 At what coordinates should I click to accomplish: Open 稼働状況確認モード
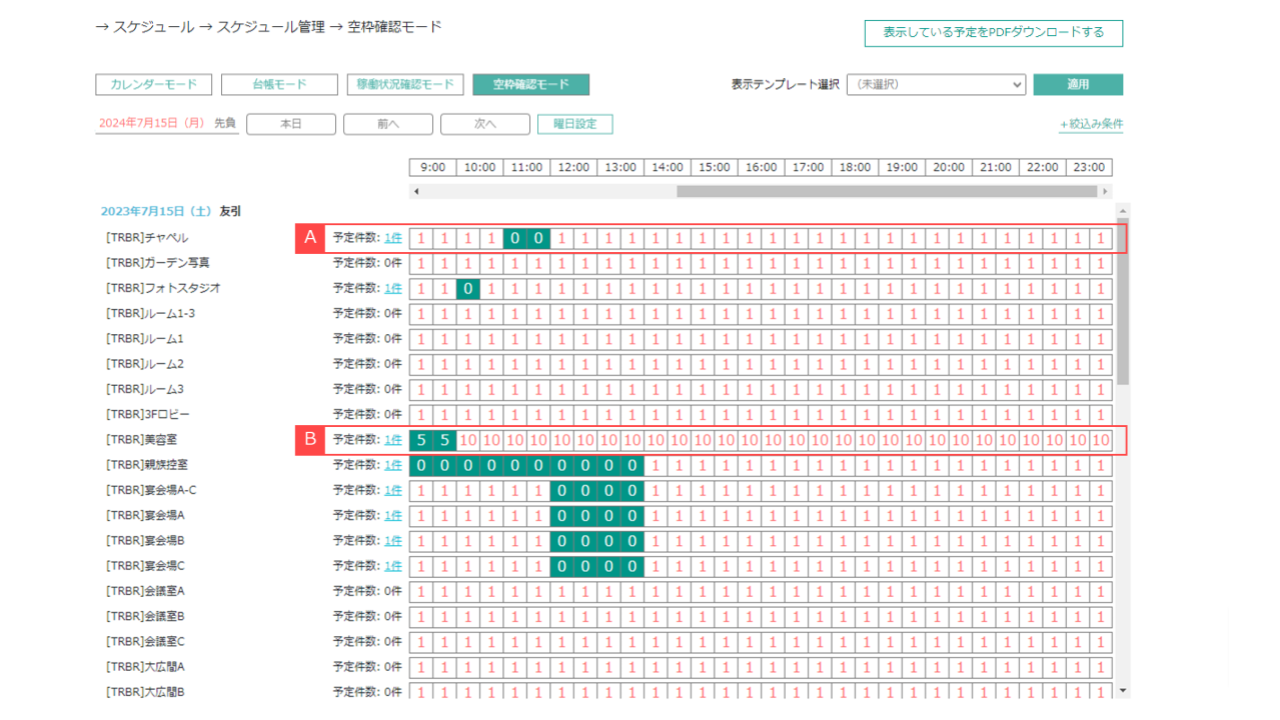[405, 84]
